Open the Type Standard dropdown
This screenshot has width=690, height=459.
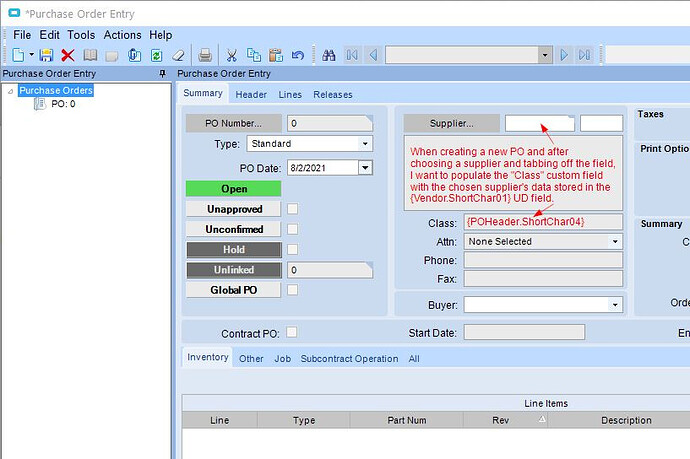[365, 144]
